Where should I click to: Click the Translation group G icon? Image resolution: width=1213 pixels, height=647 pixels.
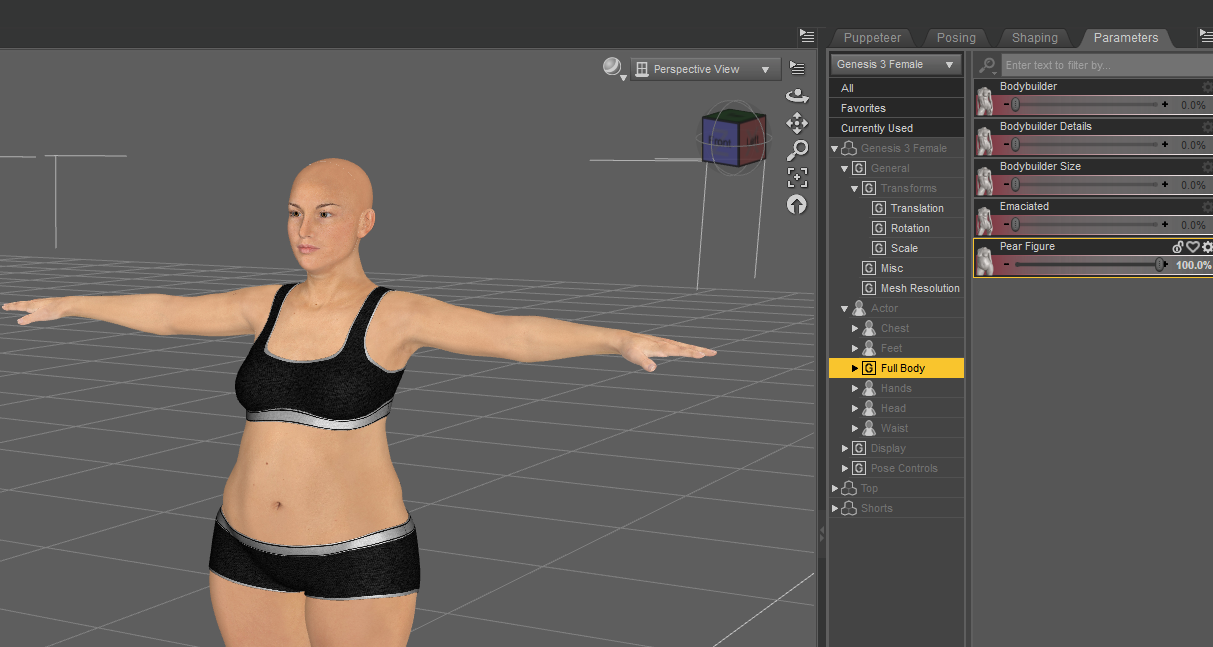879,208
